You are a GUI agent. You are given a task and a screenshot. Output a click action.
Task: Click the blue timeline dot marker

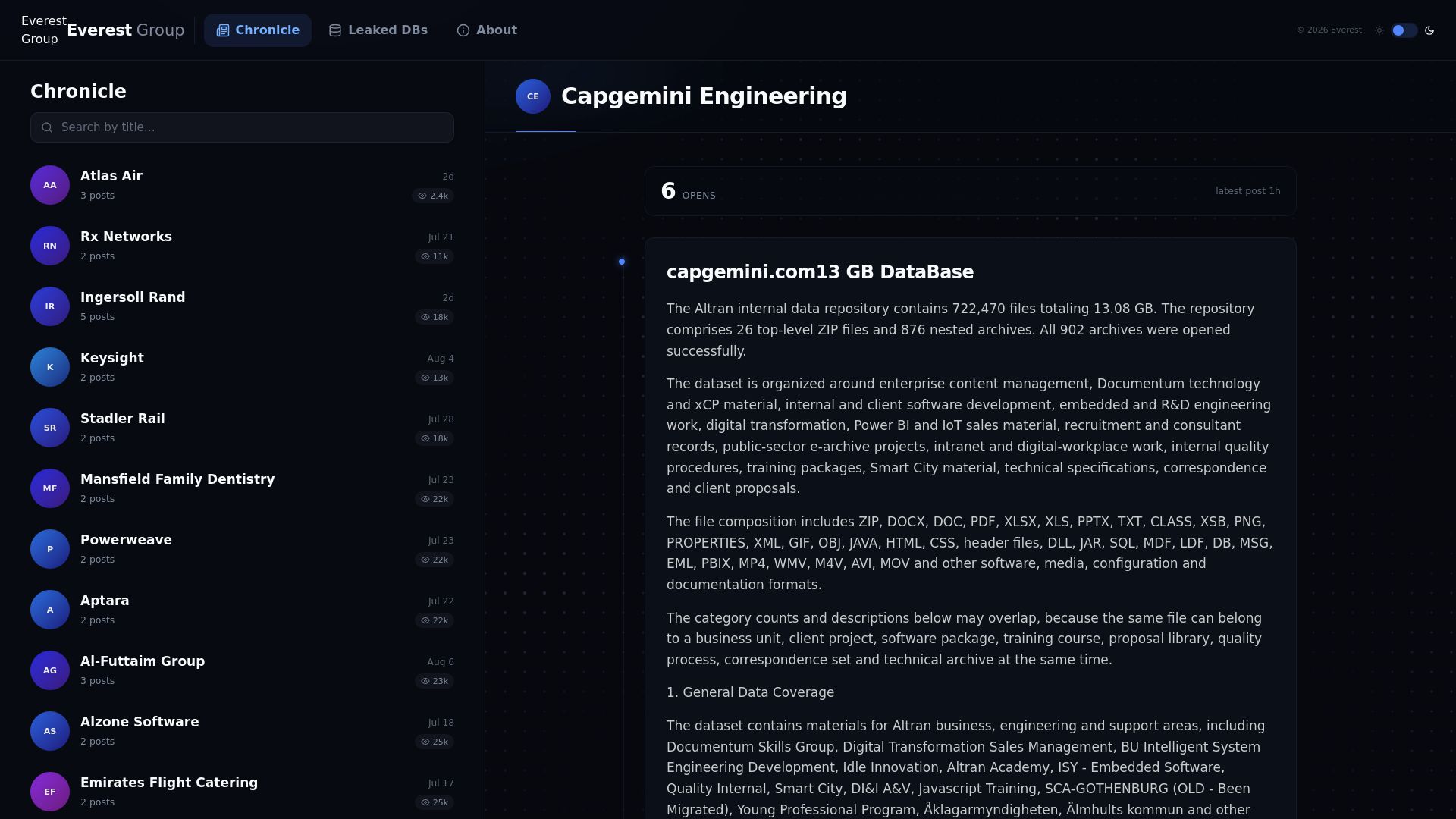pos(622,262)
